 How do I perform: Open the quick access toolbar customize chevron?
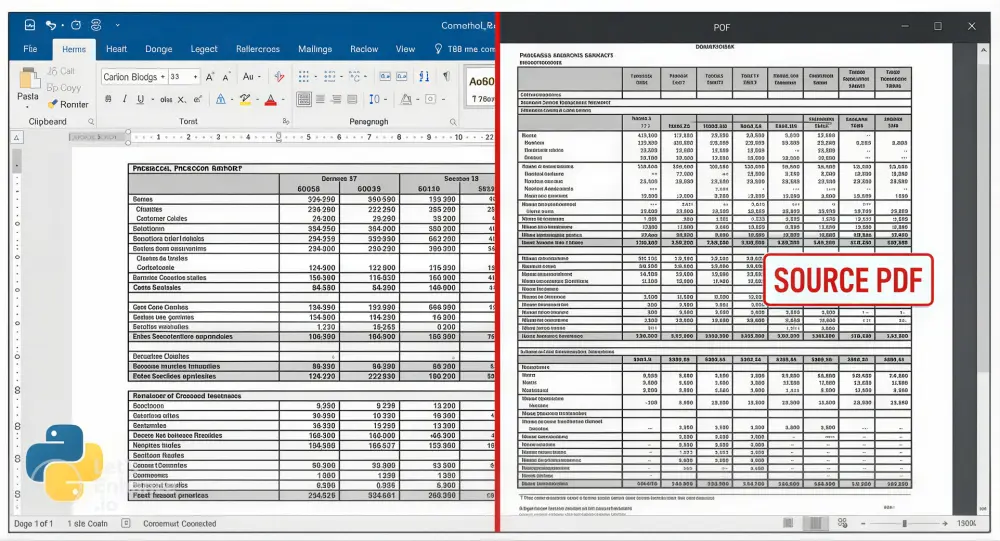click(117, 26)
